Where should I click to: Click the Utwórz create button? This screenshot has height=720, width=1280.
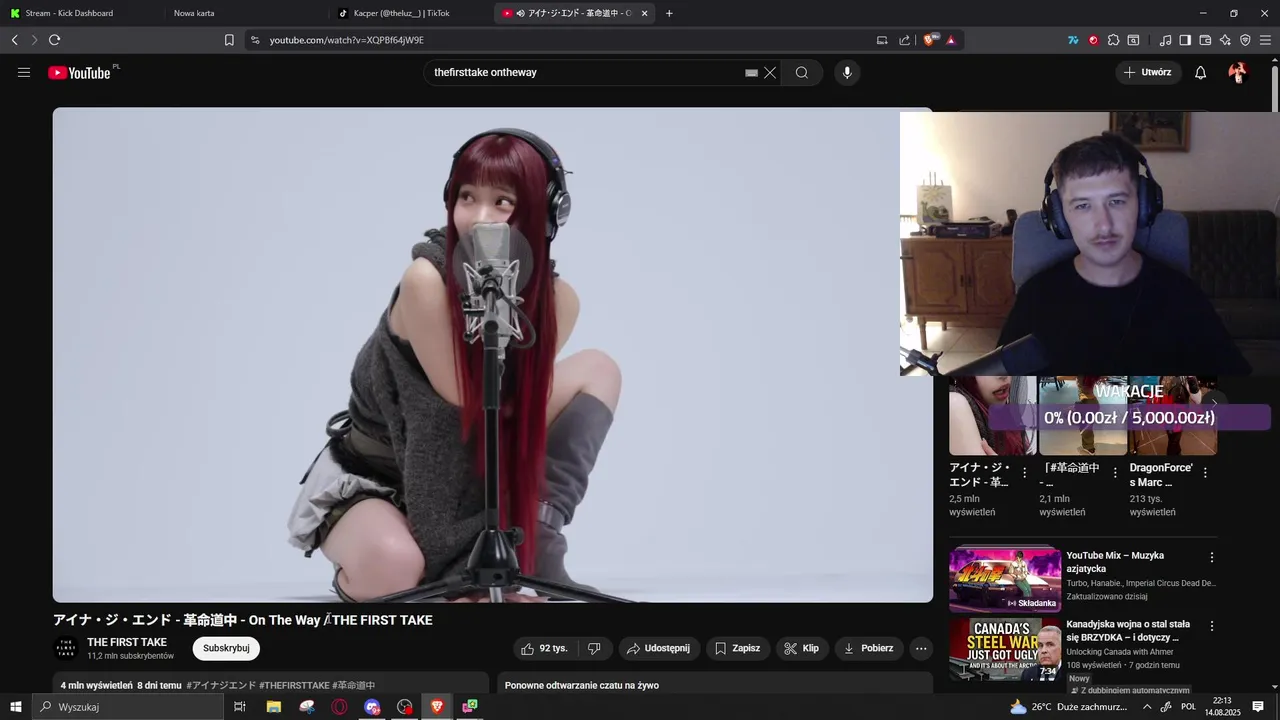1148,72
